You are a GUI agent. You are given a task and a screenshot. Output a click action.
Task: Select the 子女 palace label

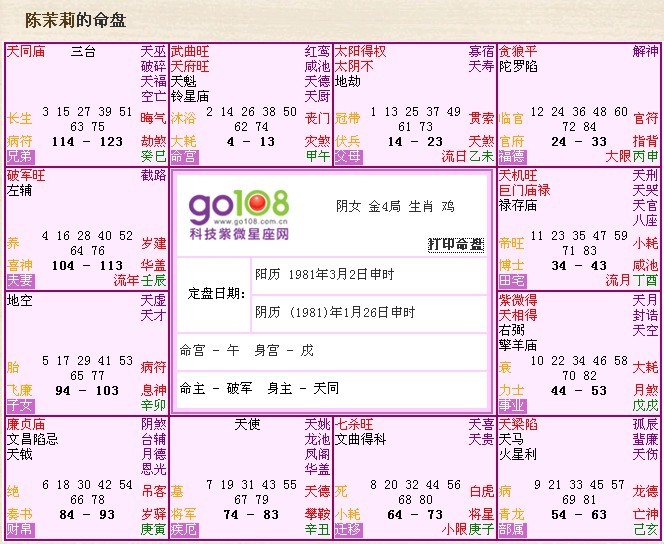click(19, 405)
